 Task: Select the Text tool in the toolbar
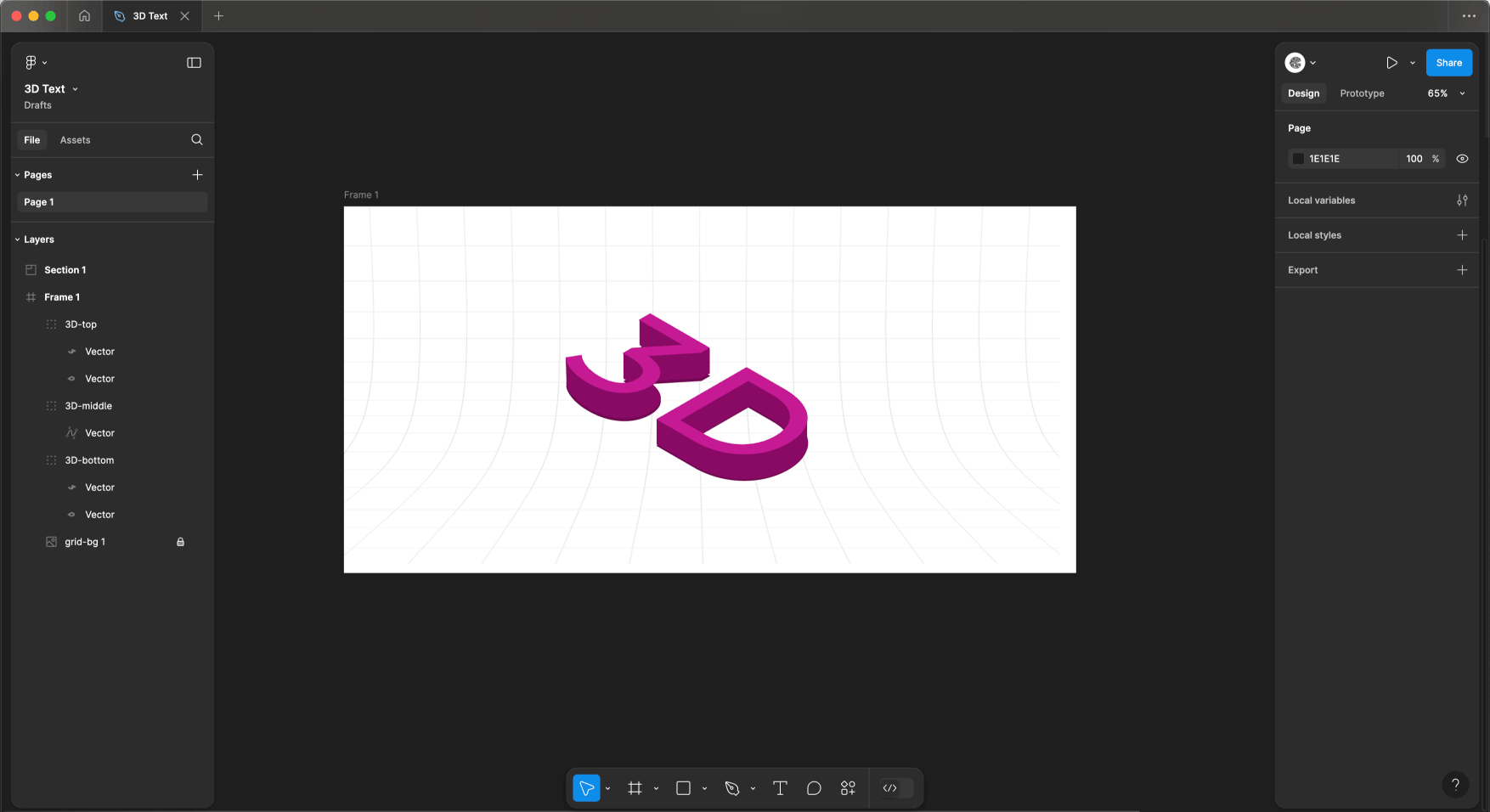[780, 788]
